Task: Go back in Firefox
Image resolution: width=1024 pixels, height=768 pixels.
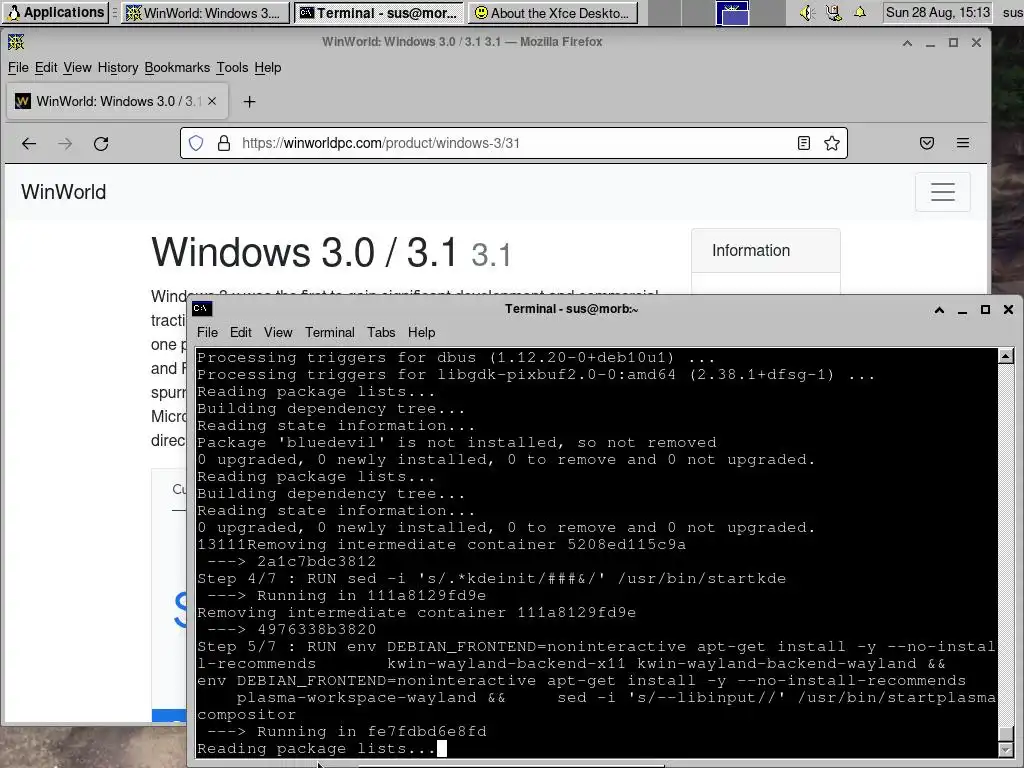Action: click(29, 144)
